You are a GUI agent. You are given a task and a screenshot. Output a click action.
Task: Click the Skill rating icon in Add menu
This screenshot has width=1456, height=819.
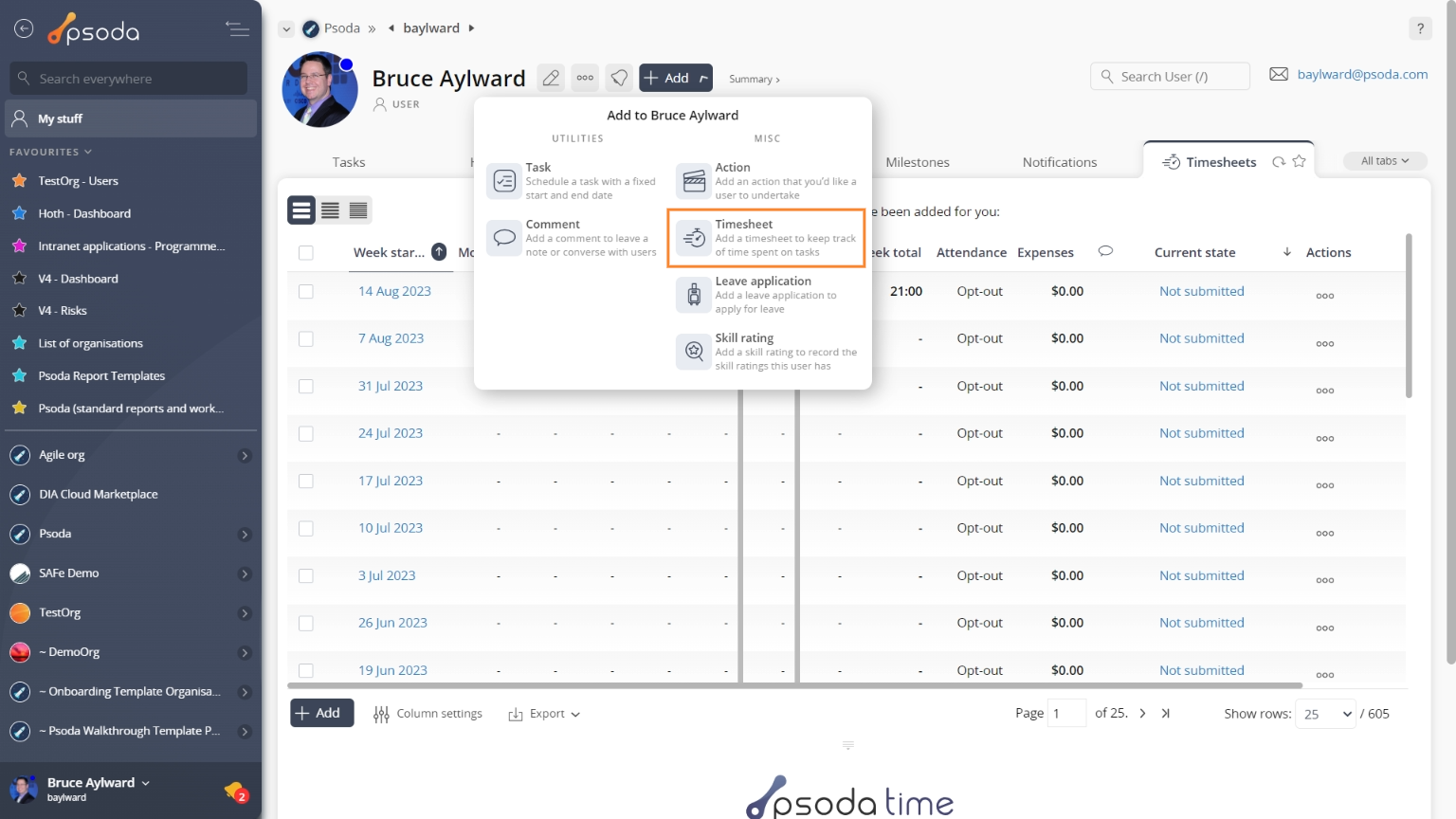point(694,352)
